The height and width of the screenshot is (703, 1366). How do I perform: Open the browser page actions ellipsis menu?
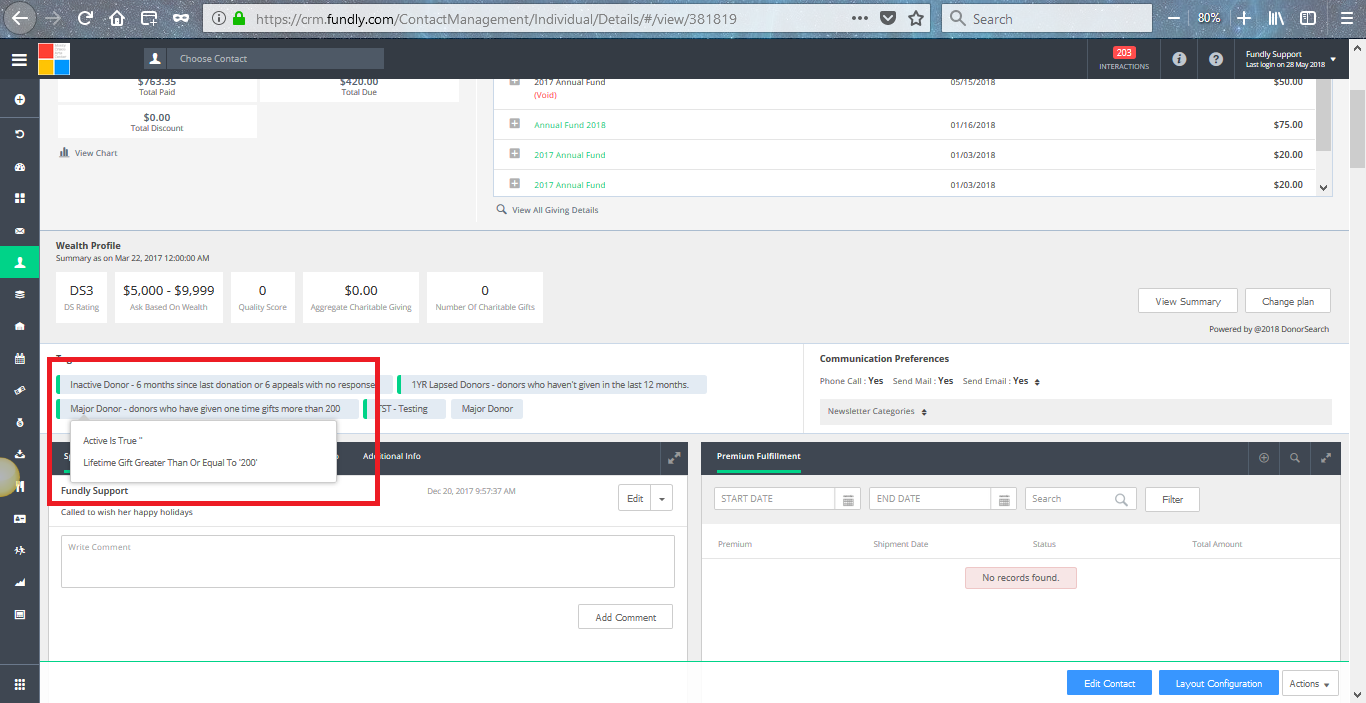(860, 18)
